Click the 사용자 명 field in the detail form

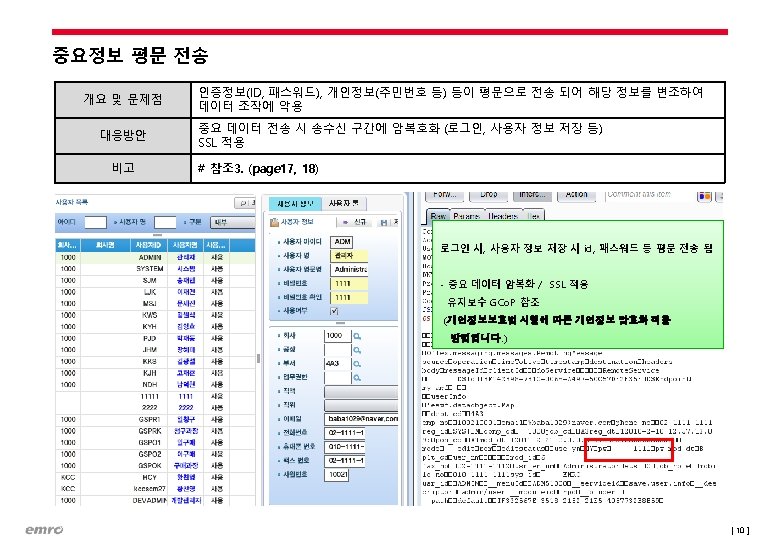click(x=349, y=256)
